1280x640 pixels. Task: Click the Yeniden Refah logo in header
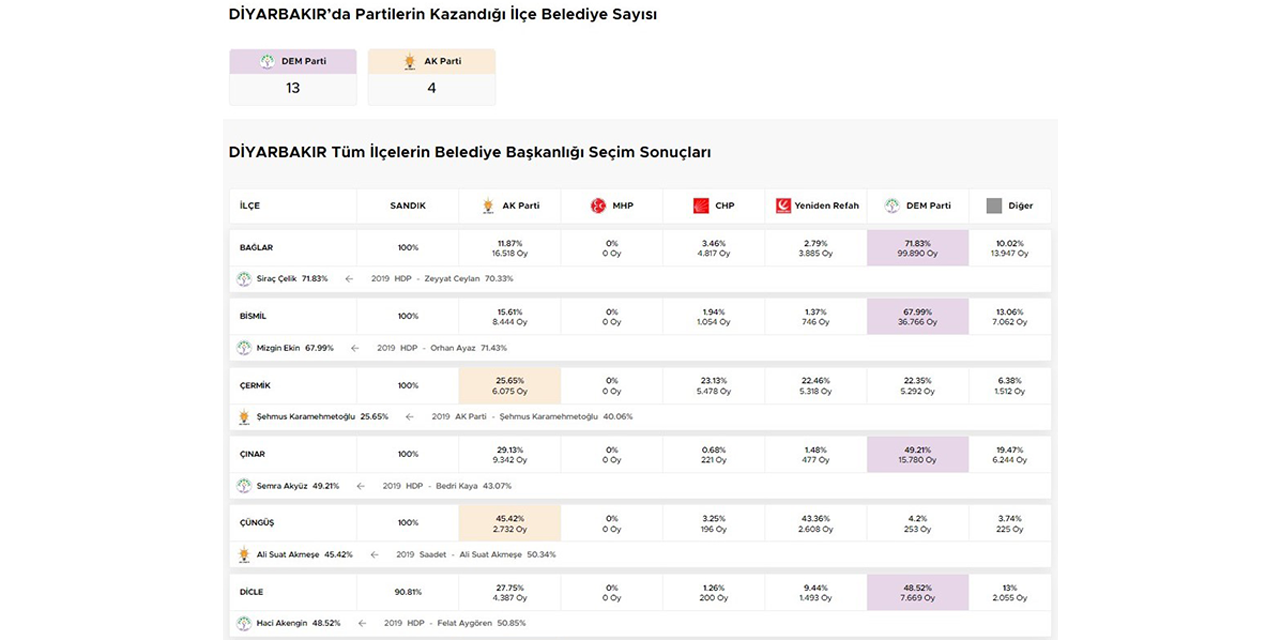[x=783, y=206]
